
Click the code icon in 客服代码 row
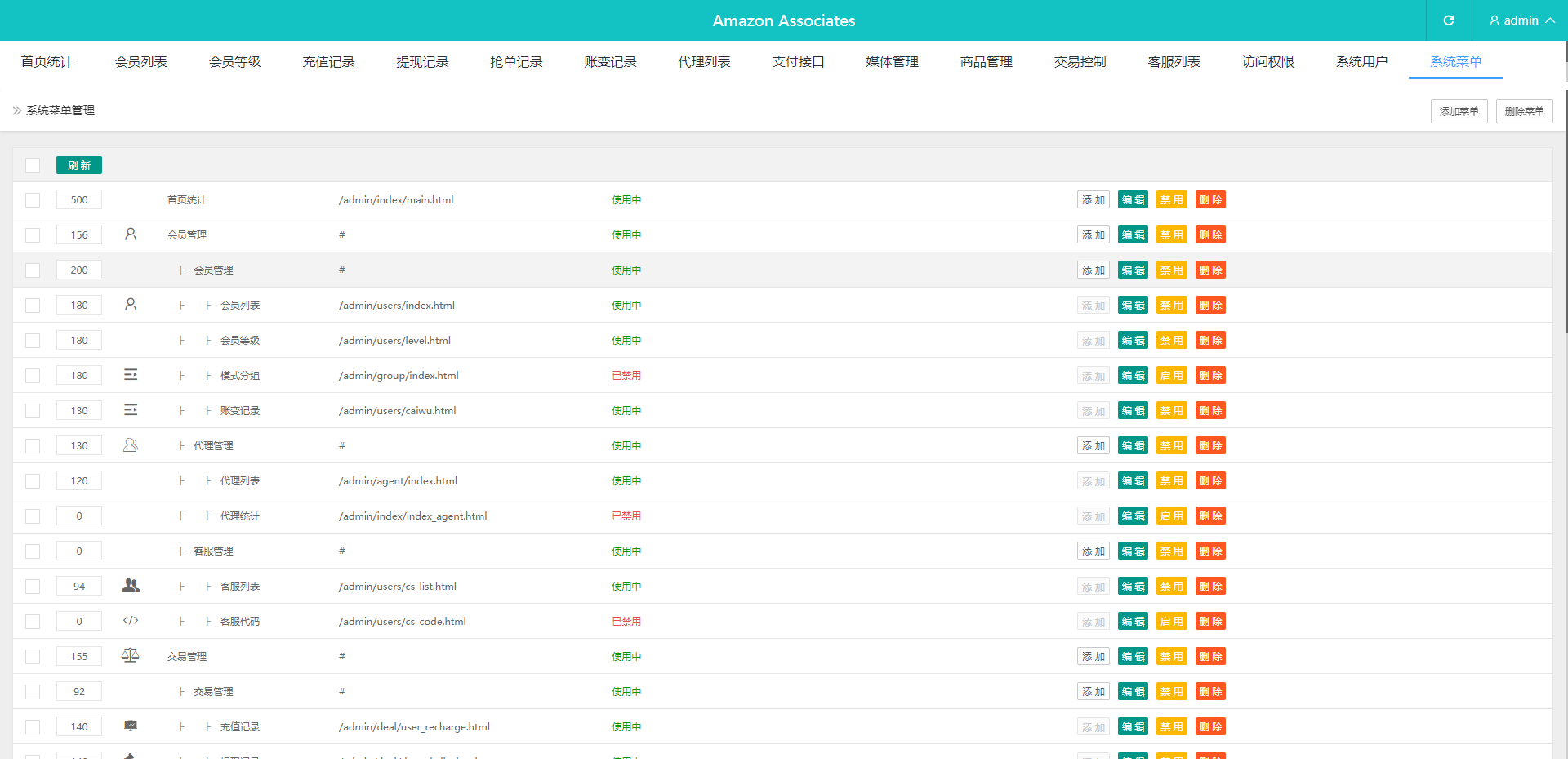point(131,621)
